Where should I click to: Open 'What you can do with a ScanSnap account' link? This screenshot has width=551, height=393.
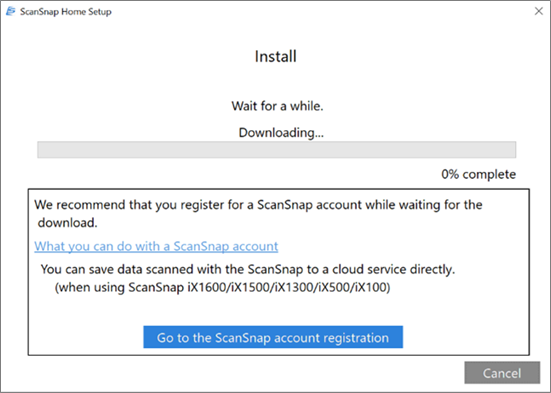click(x=156, y=246)
